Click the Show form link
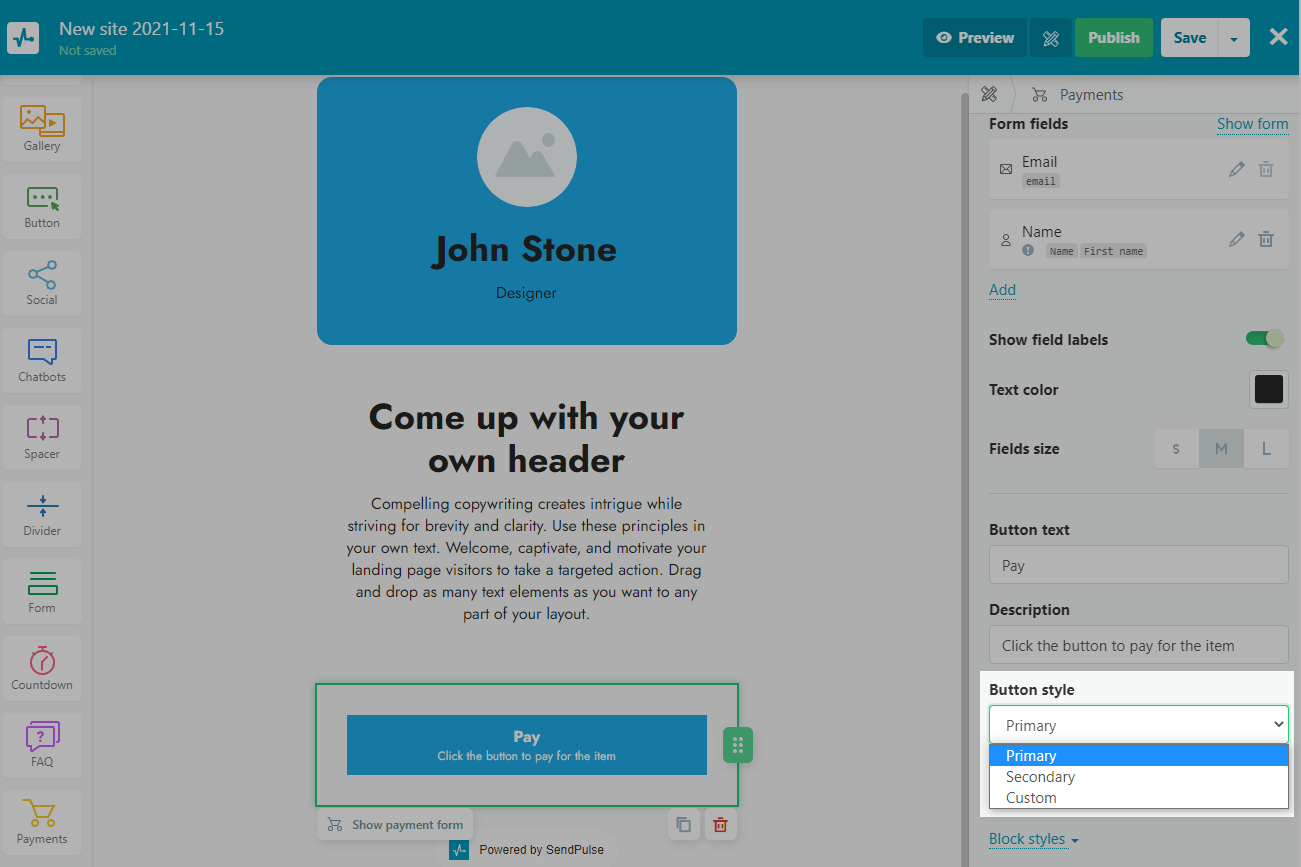 click(1252, 124)
